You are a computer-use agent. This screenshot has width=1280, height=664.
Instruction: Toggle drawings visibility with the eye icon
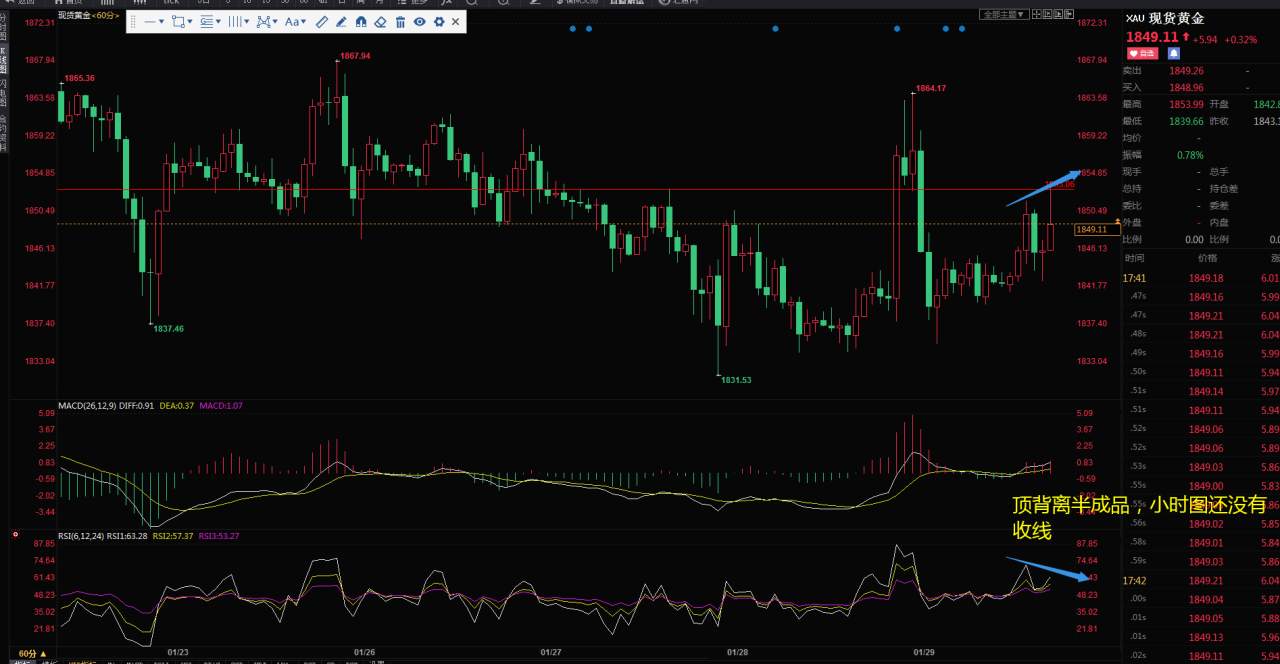(x=419, y=22)
